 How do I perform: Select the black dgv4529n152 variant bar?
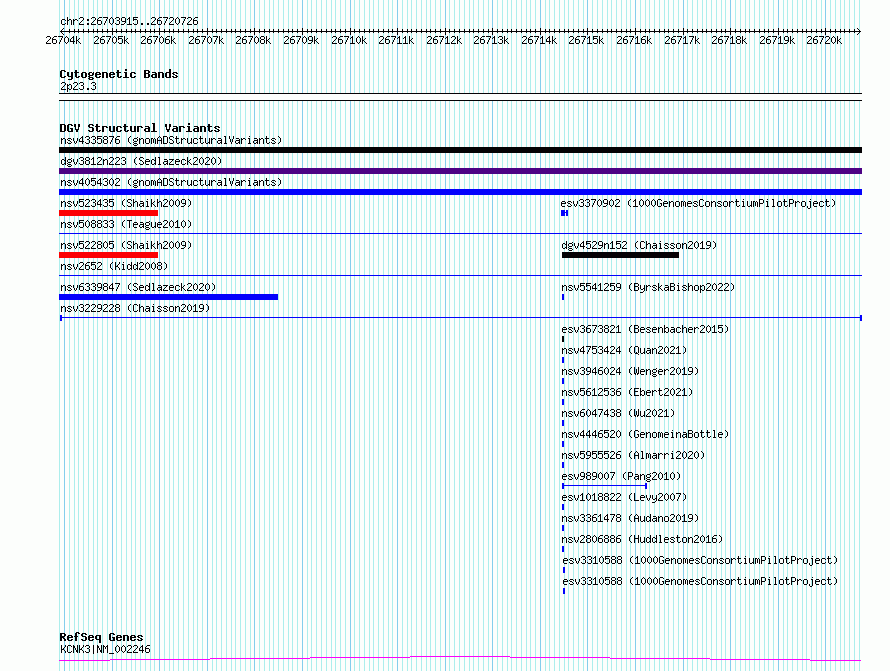620,255
